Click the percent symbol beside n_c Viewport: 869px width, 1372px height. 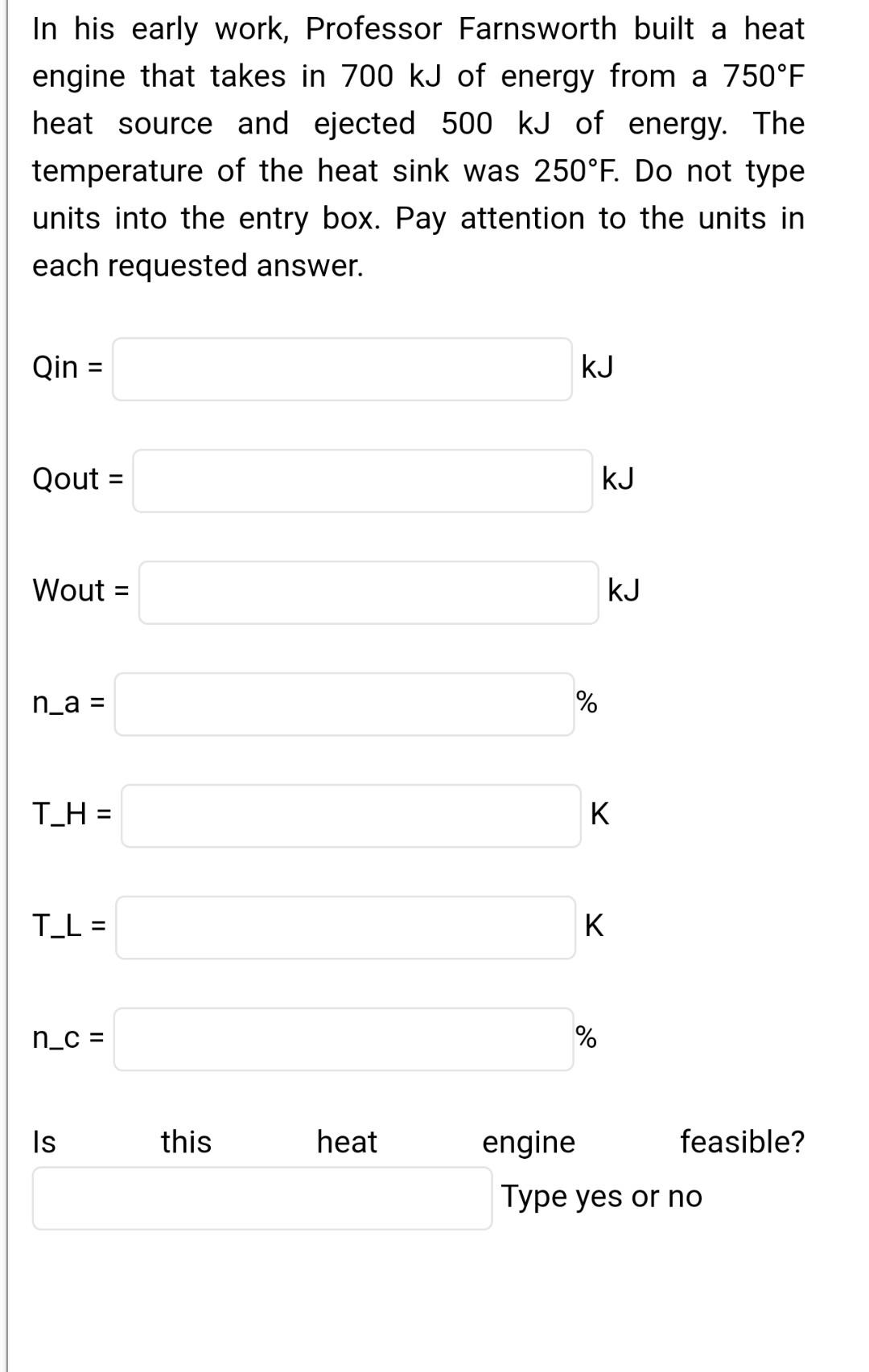[x=587, y=1039]
